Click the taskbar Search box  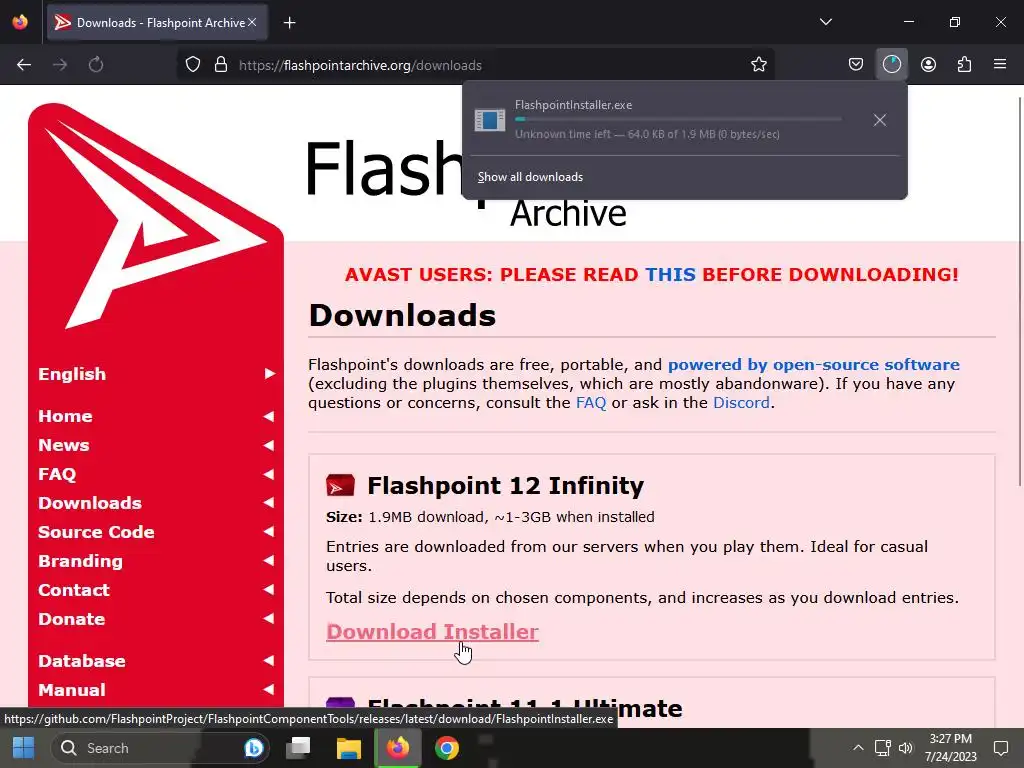[160, 748]
